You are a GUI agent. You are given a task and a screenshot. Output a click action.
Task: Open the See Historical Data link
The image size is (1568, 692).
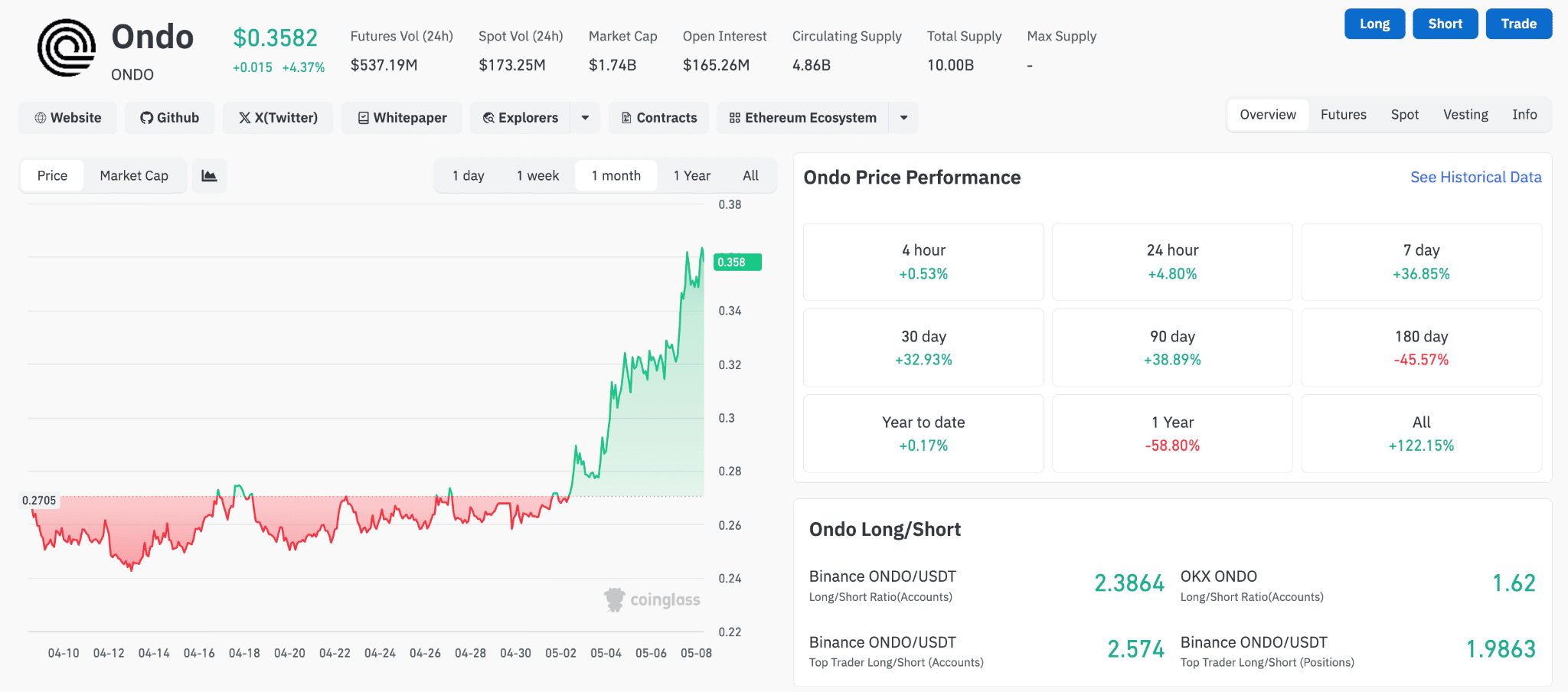tap(1476, 178)
